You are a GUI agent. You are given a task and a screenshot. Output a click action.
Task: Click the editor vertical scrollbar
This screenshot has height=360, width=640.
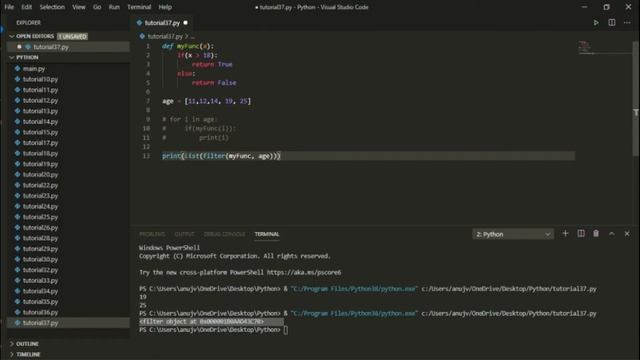[636, 98]
